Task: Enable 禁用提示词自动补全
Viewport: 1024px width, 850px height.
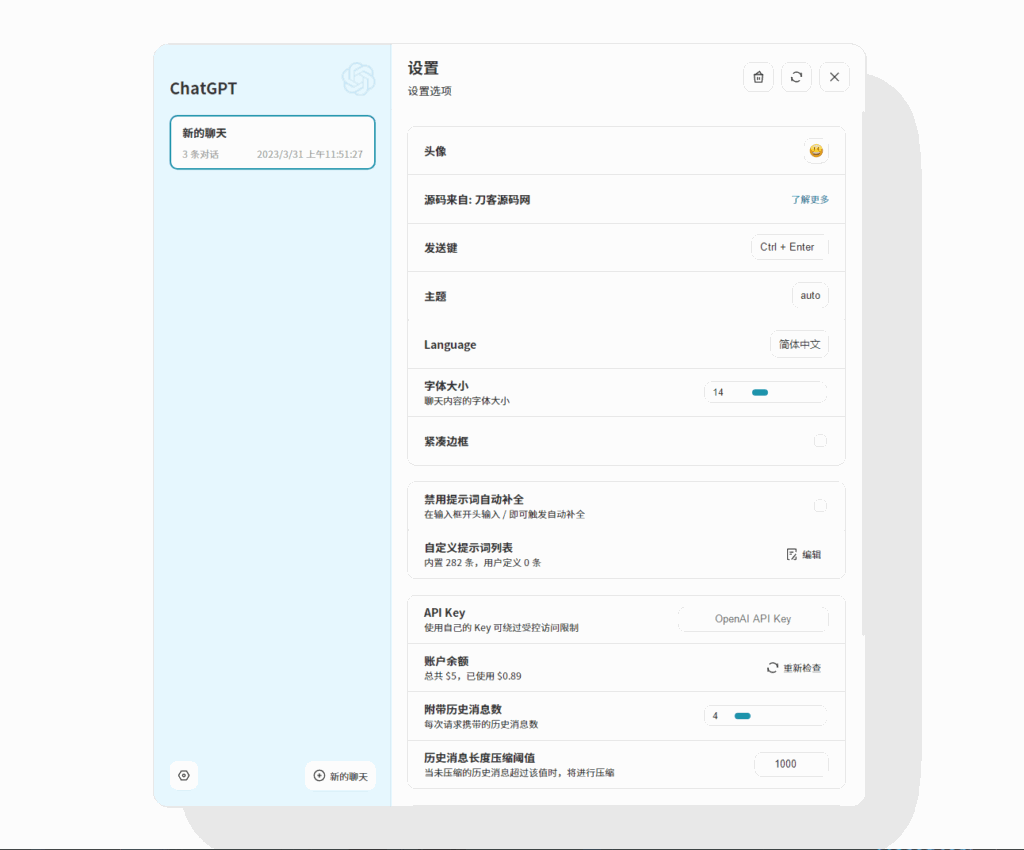Action: [x=820, y=505]
